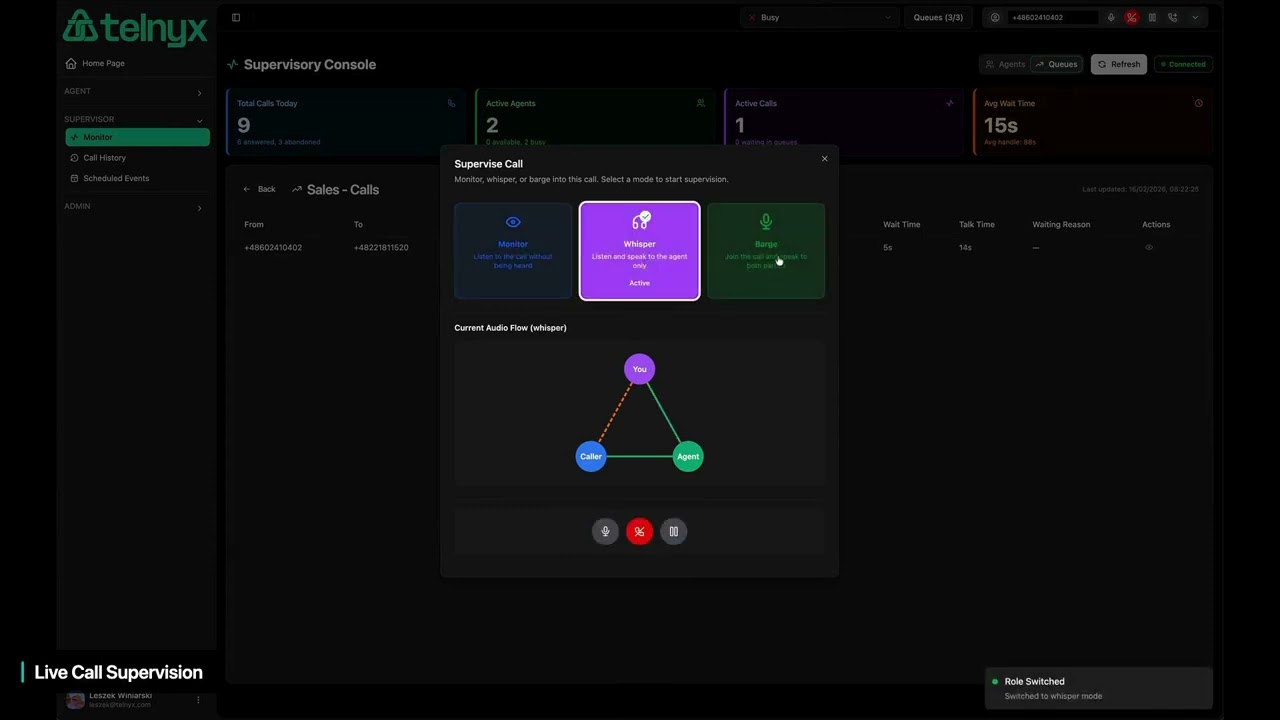
Task: Hang up supervision with red dialog button
Action: coord(639,532)
